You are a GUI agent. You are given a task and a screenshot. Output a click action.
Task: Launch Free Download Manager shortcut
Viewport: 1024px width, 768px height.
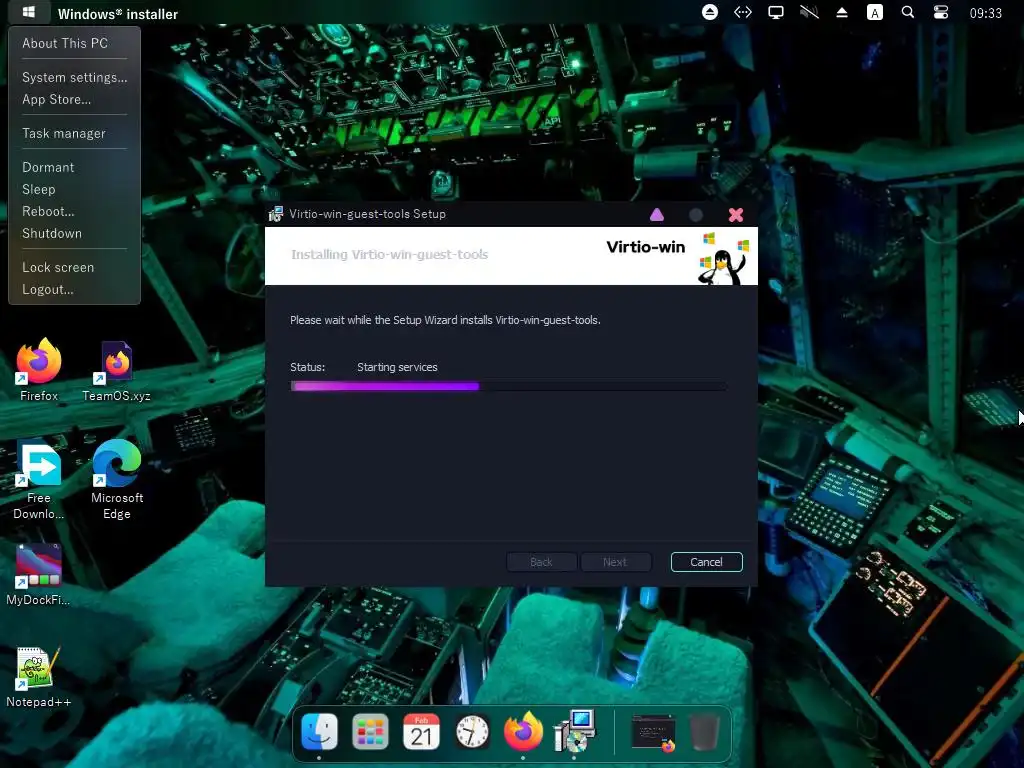(39, 480)
